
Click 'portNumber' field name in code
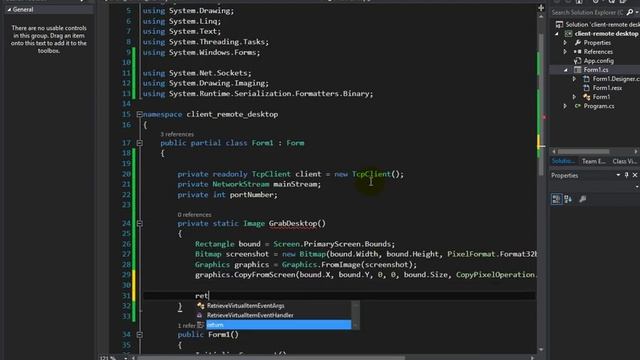tap(251, 195)
